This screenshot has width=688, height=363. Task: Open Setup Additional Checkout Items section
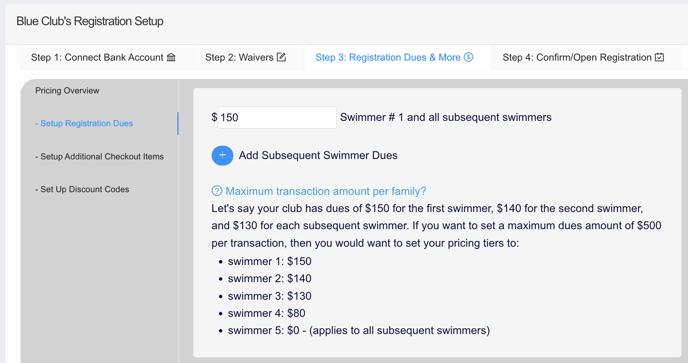(99, 156)
